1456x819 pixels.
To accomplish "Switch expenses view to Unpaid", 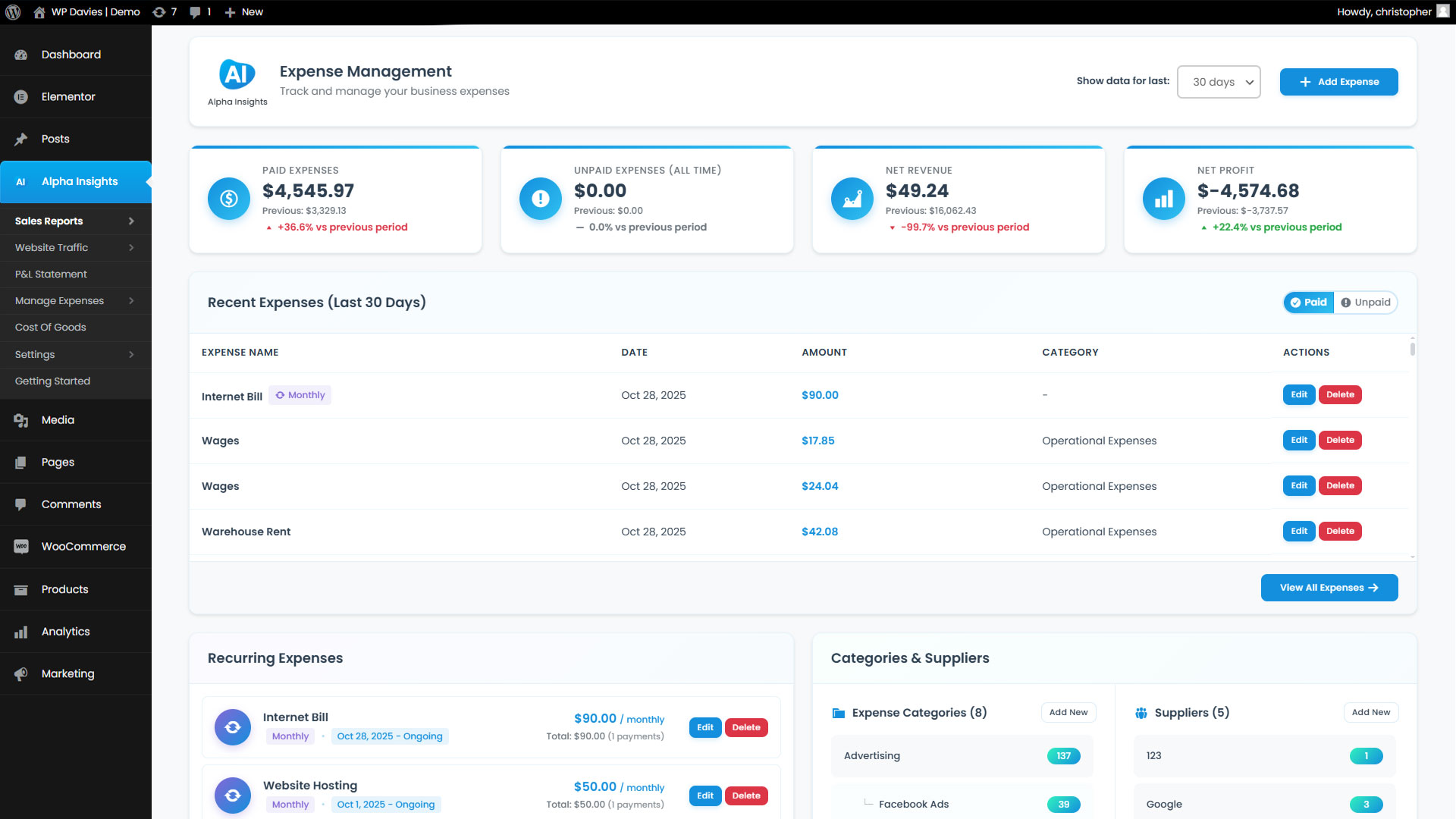I will click(x=1366, y=303).
